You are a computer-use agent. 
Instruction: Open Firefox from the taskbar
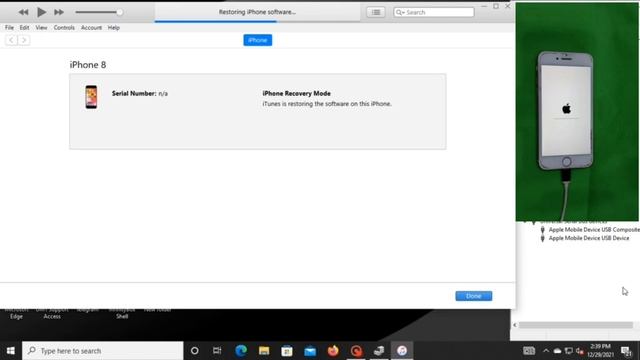[x=333, y=351]
